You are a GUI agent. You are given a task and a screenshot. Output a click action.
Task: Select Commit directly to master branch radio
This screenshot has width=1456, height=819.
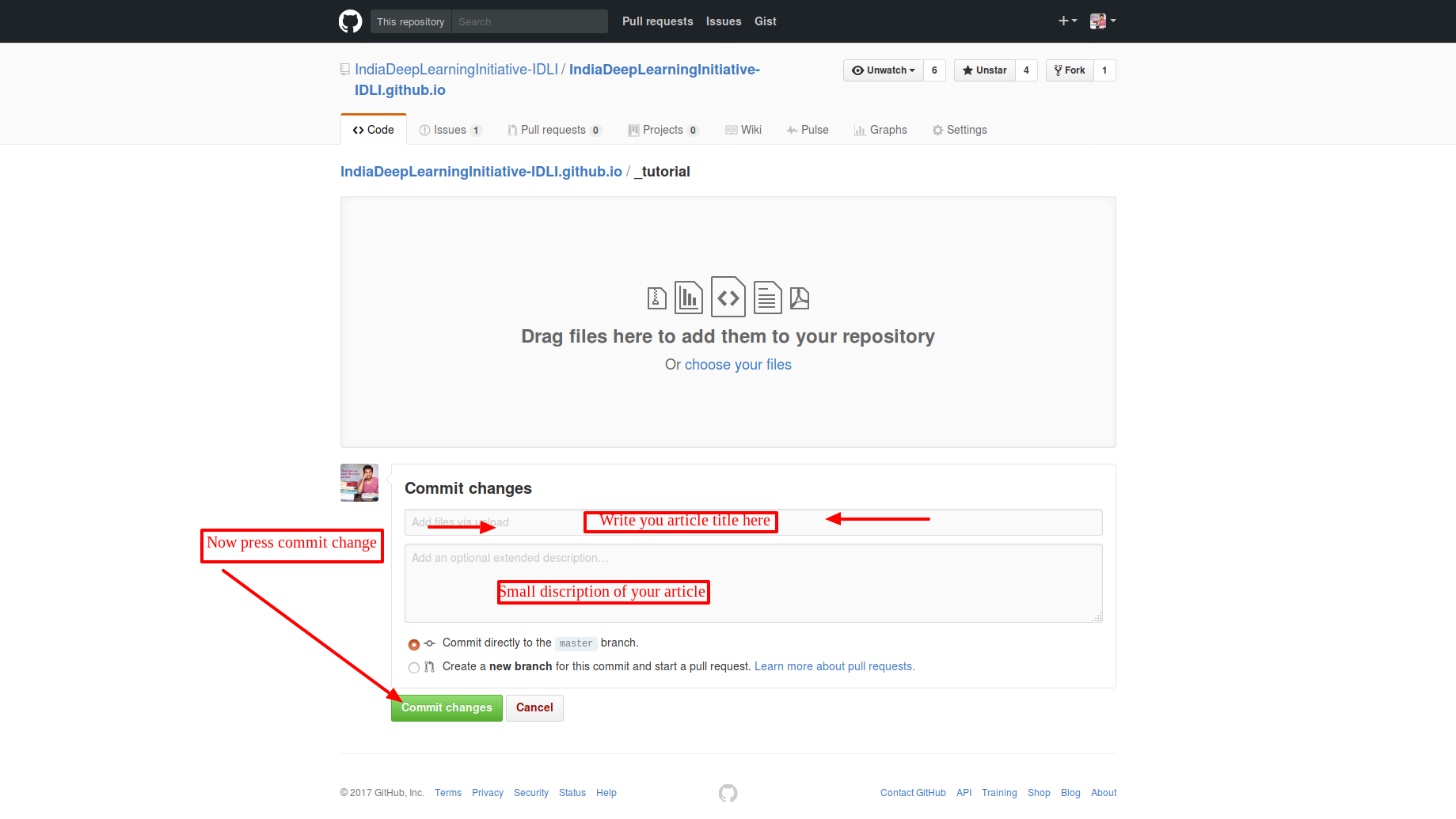(414, 644)
